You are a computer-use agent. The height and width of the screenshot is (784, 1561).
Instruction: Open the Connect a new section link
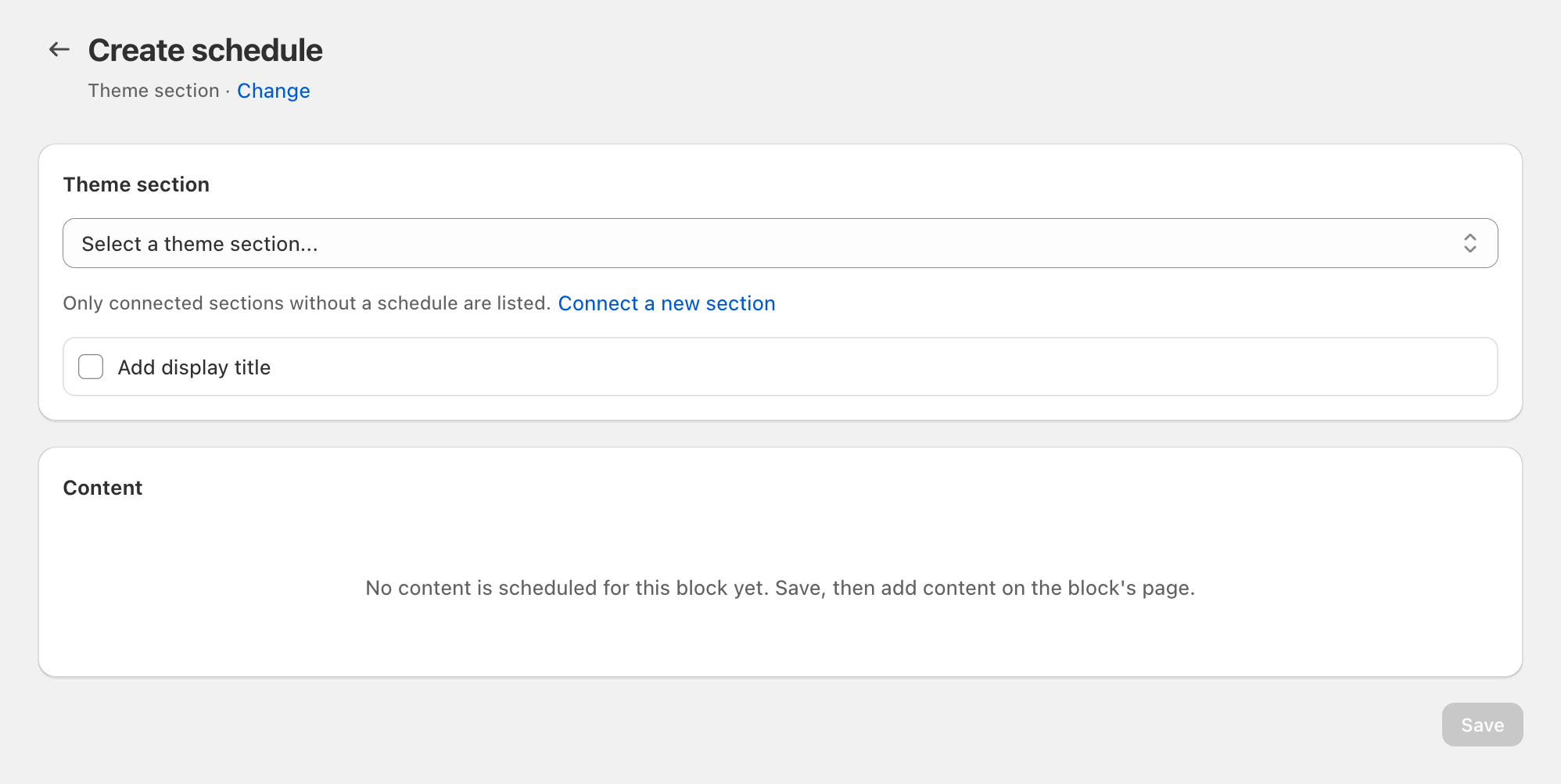[666, 303]
